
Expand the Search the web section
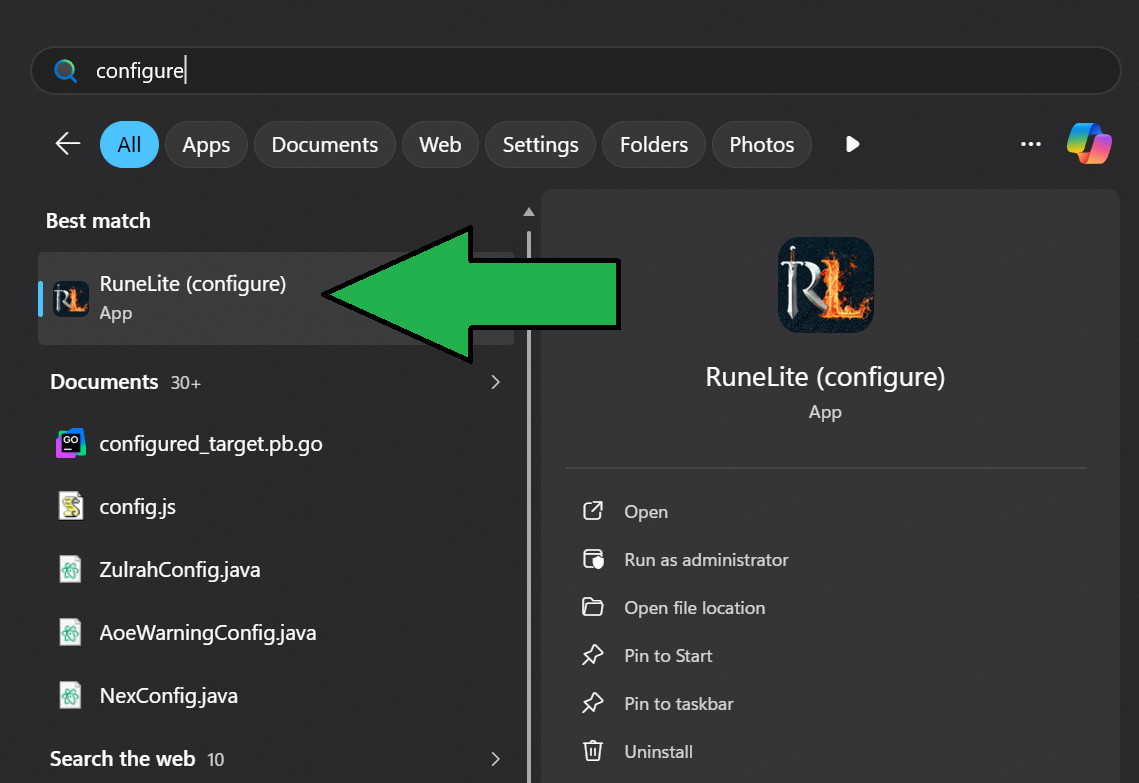(x=495, y=759)
